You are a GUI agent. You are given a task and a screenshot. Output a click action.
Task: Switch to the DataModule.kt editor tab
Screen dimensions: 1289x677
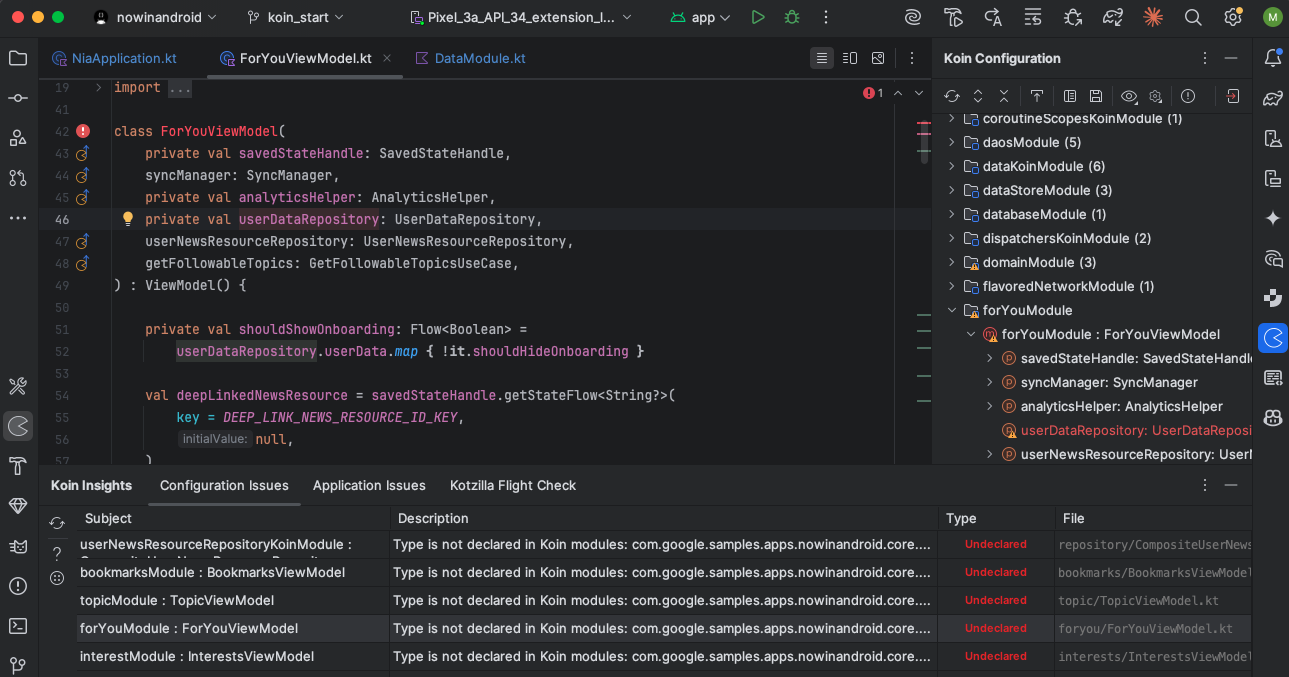coord(479,59)
